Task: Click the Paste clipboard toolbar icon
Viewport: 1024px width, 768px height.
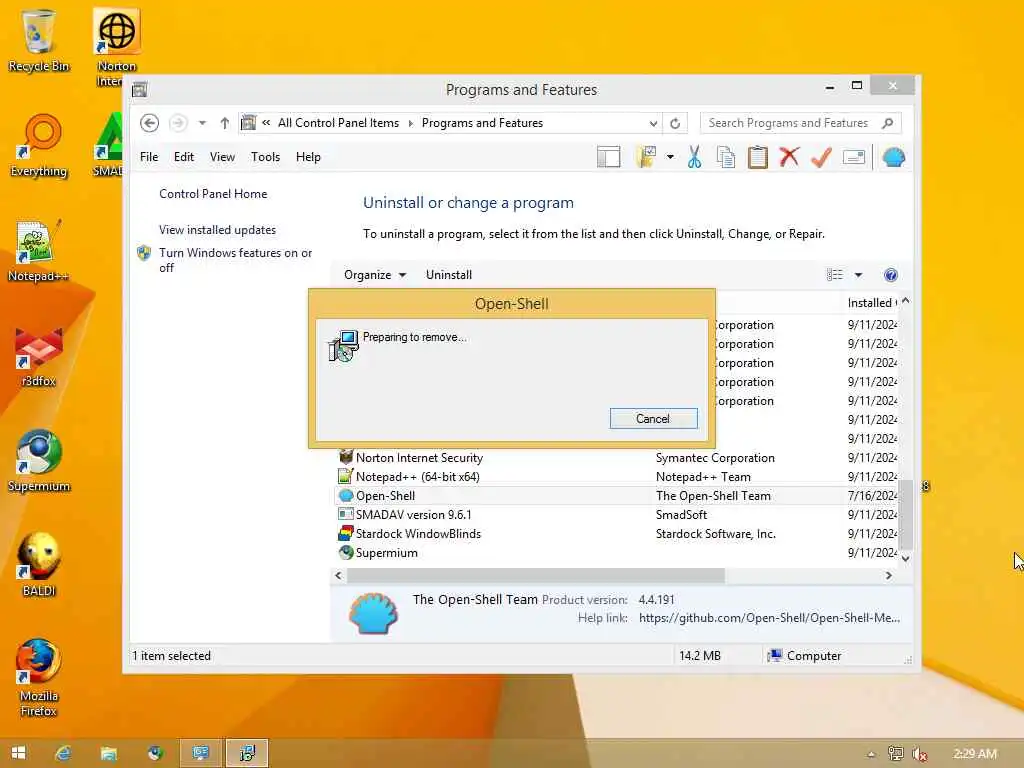Action: (x=758, y=157)
